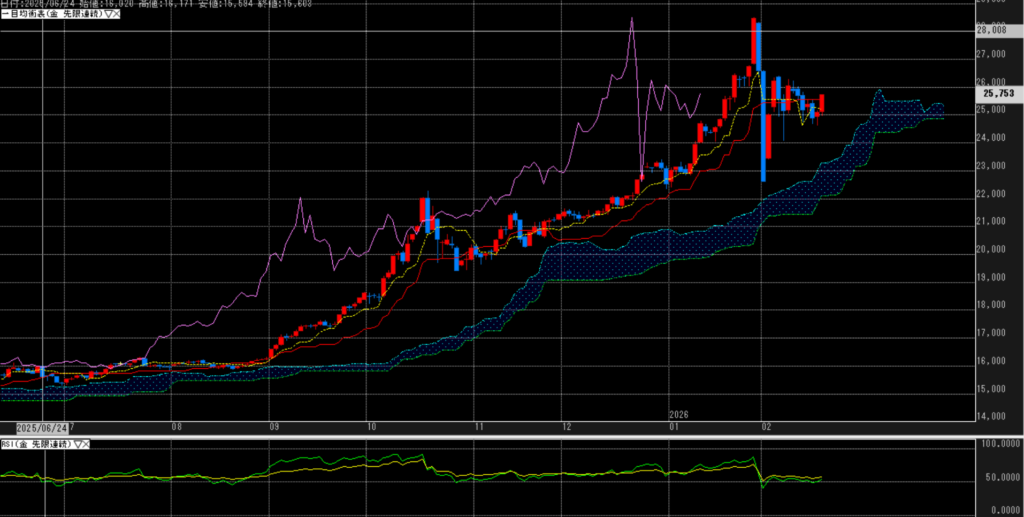Click the 12 month label on time axis
The height and width of the screenshot is (517, 1024).
566,425
